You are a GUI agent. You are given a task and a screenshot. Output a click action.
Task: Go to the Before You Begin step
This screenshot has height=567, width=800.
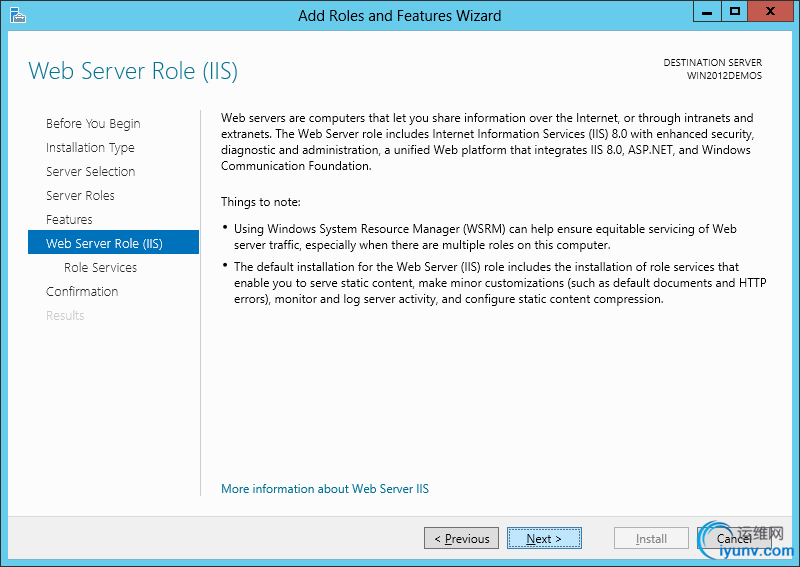pyautogui.click(x=93, y=124)
